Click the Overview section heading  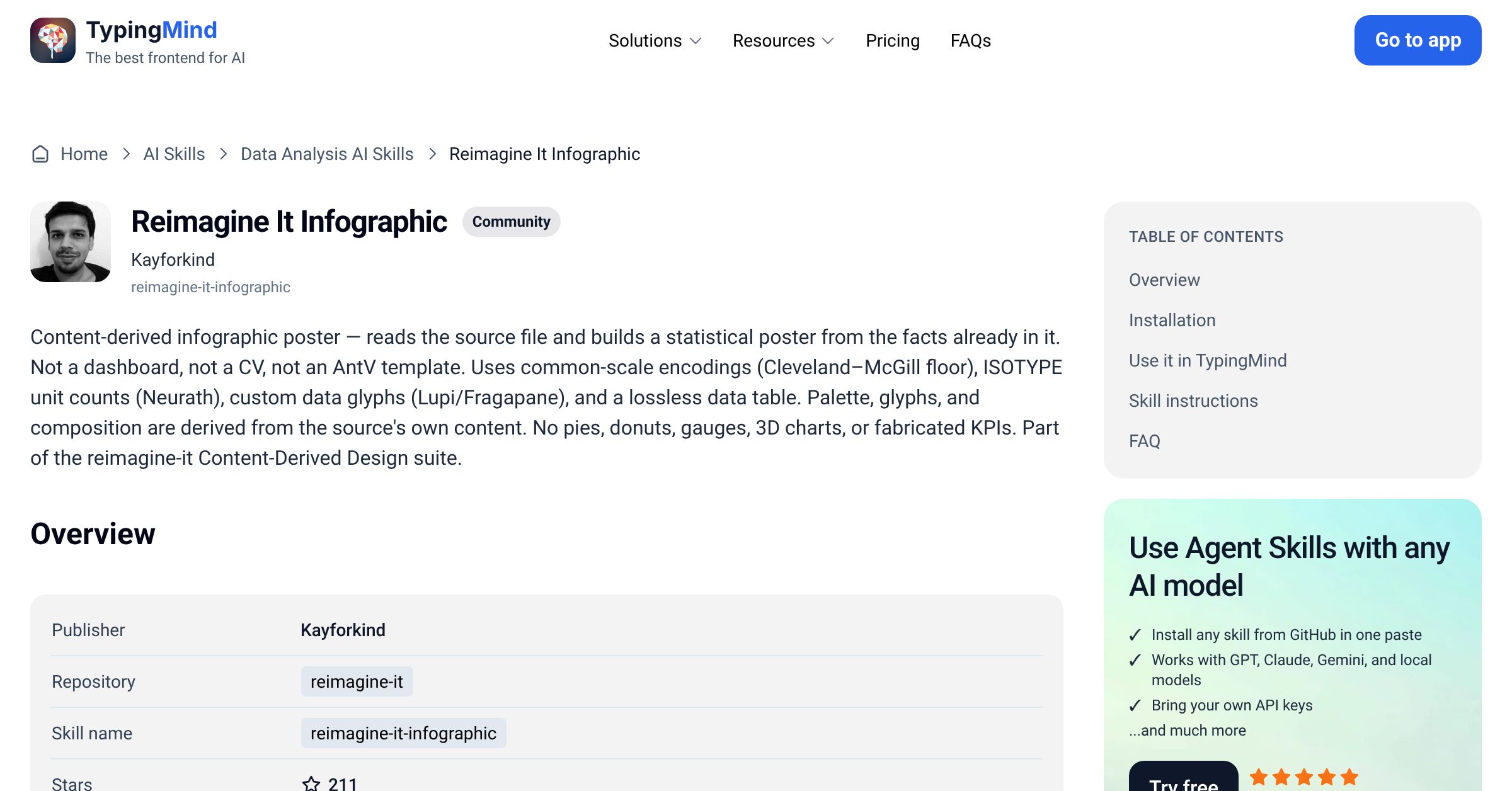[x=93, y=534]
